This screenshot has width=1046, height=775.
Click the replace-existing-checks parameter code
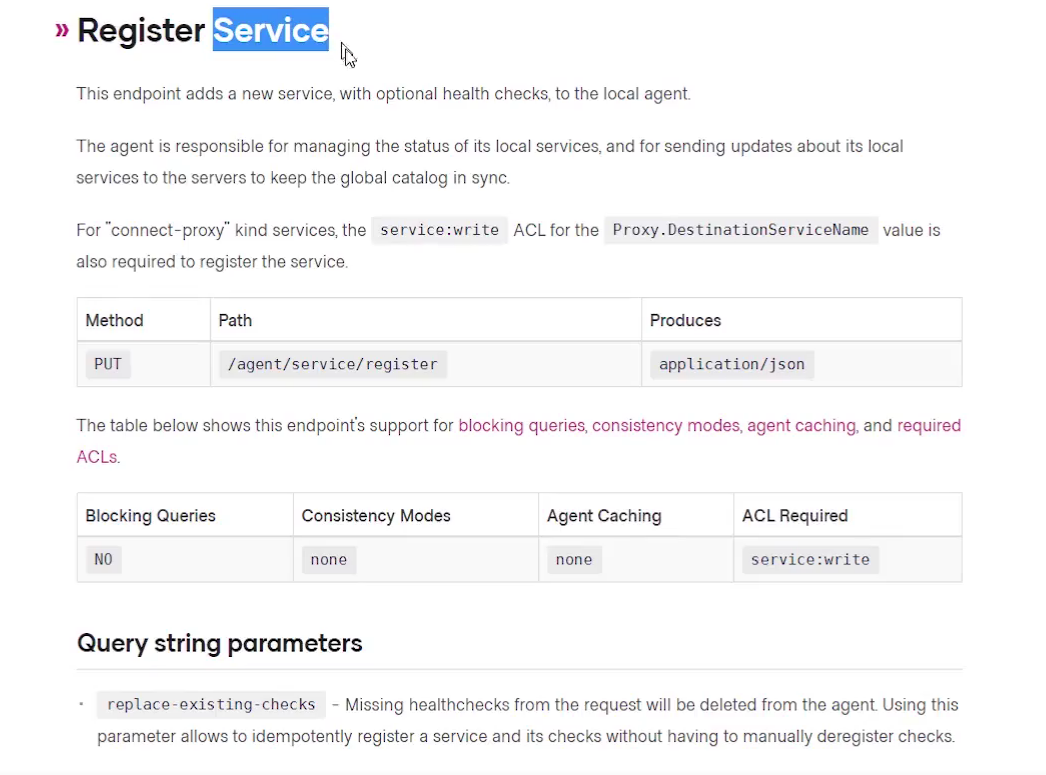[211, 705]
